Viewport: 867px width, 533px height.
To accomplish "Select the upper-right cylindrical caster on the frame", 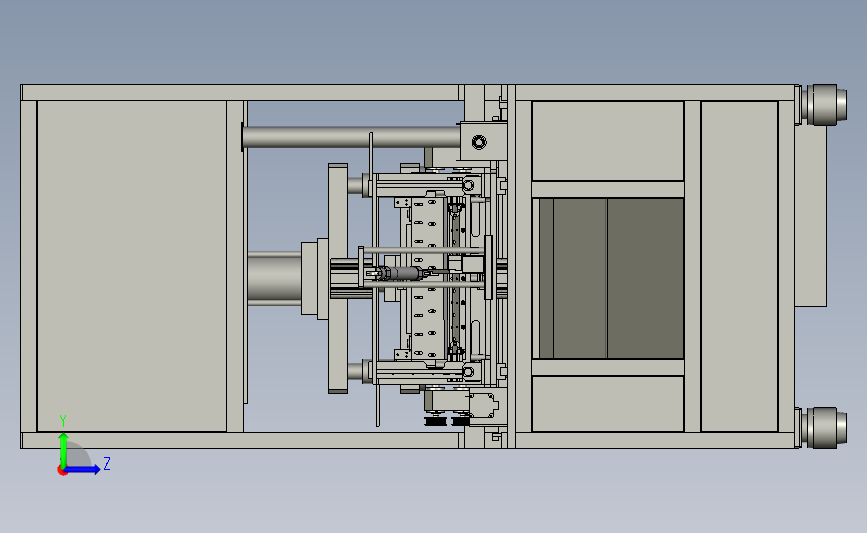I will point(823,105).
